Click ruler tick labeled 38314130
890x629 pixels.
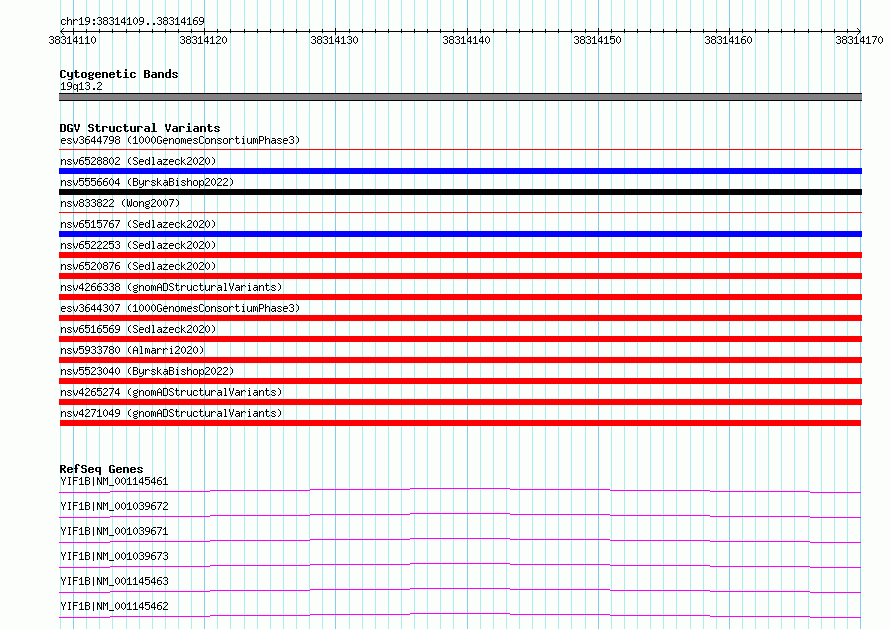tap(334, 40)
